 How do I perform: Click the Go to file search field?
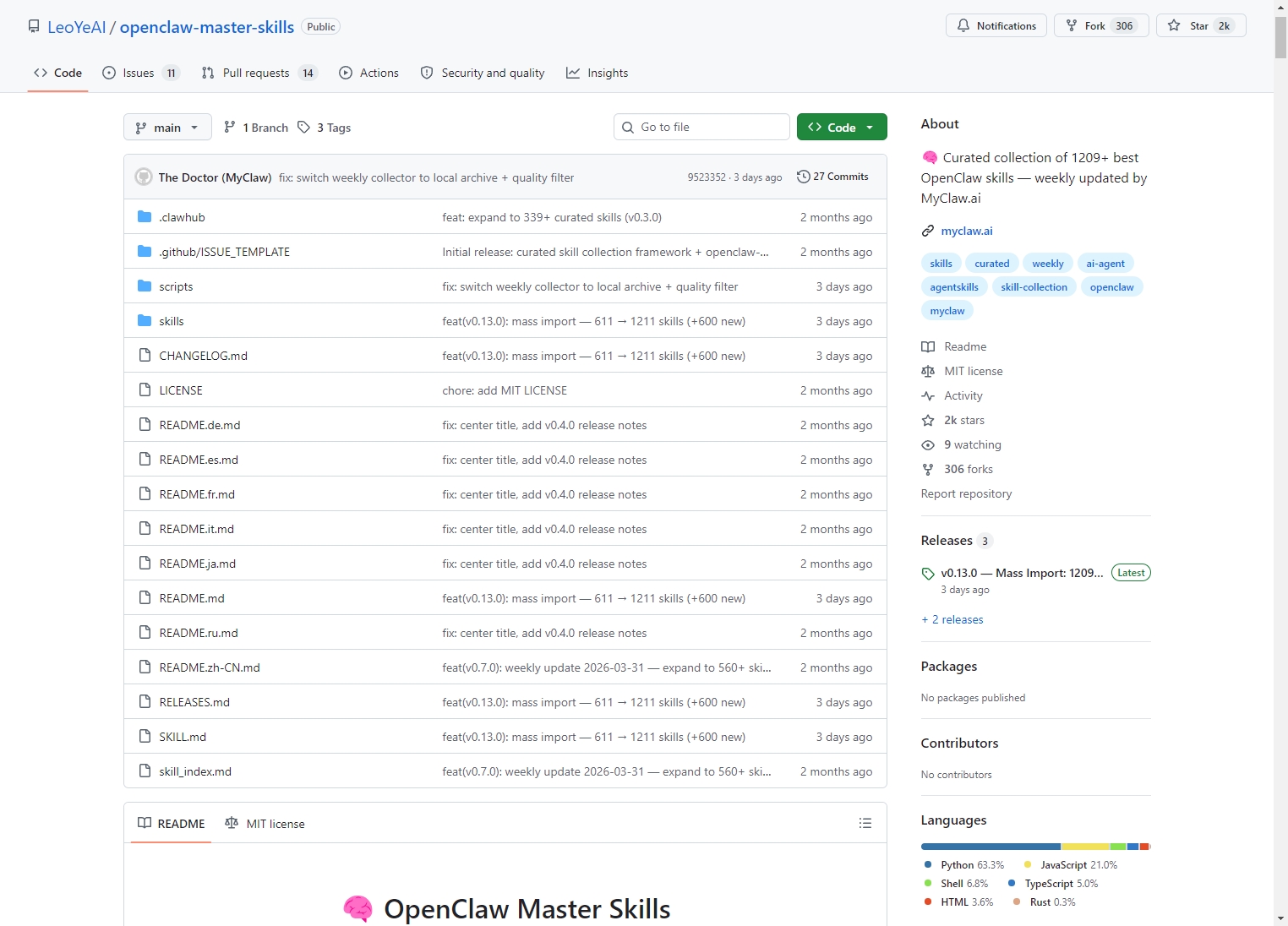[x=701, y=127]
